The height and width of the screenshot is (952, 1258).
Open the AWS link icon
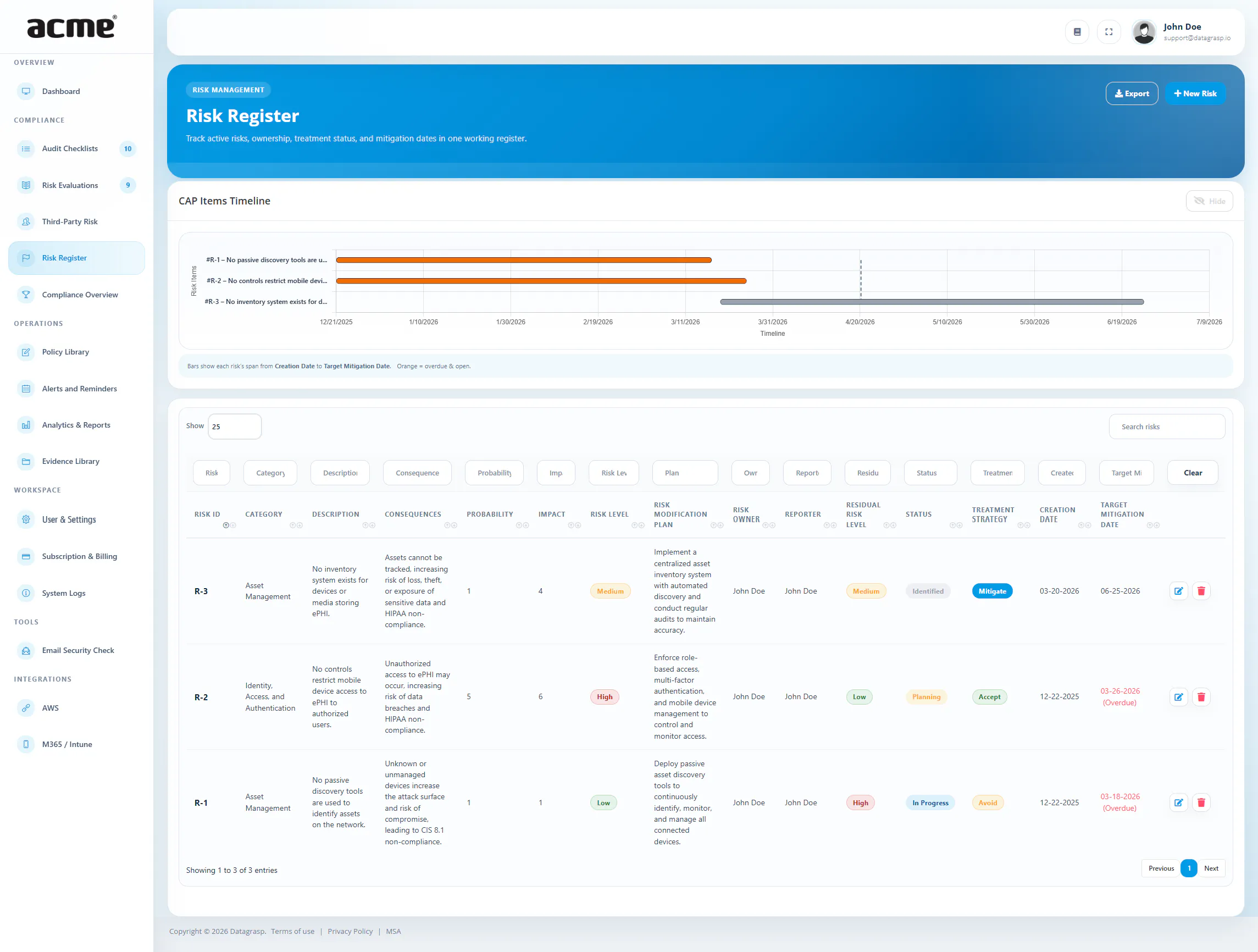26,707
